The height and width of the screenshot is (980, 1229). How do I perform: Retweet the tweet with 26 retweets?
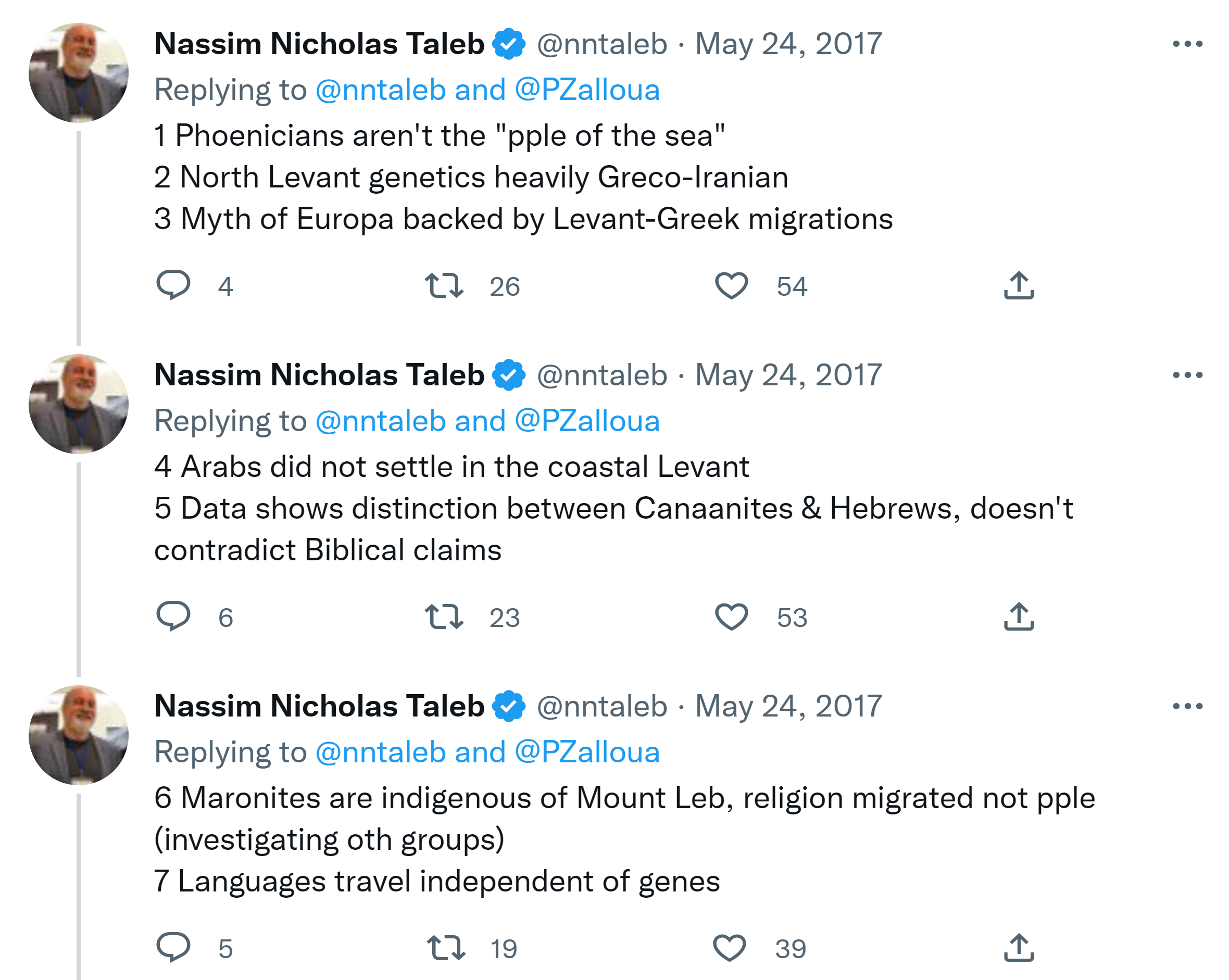coord(444,286)
